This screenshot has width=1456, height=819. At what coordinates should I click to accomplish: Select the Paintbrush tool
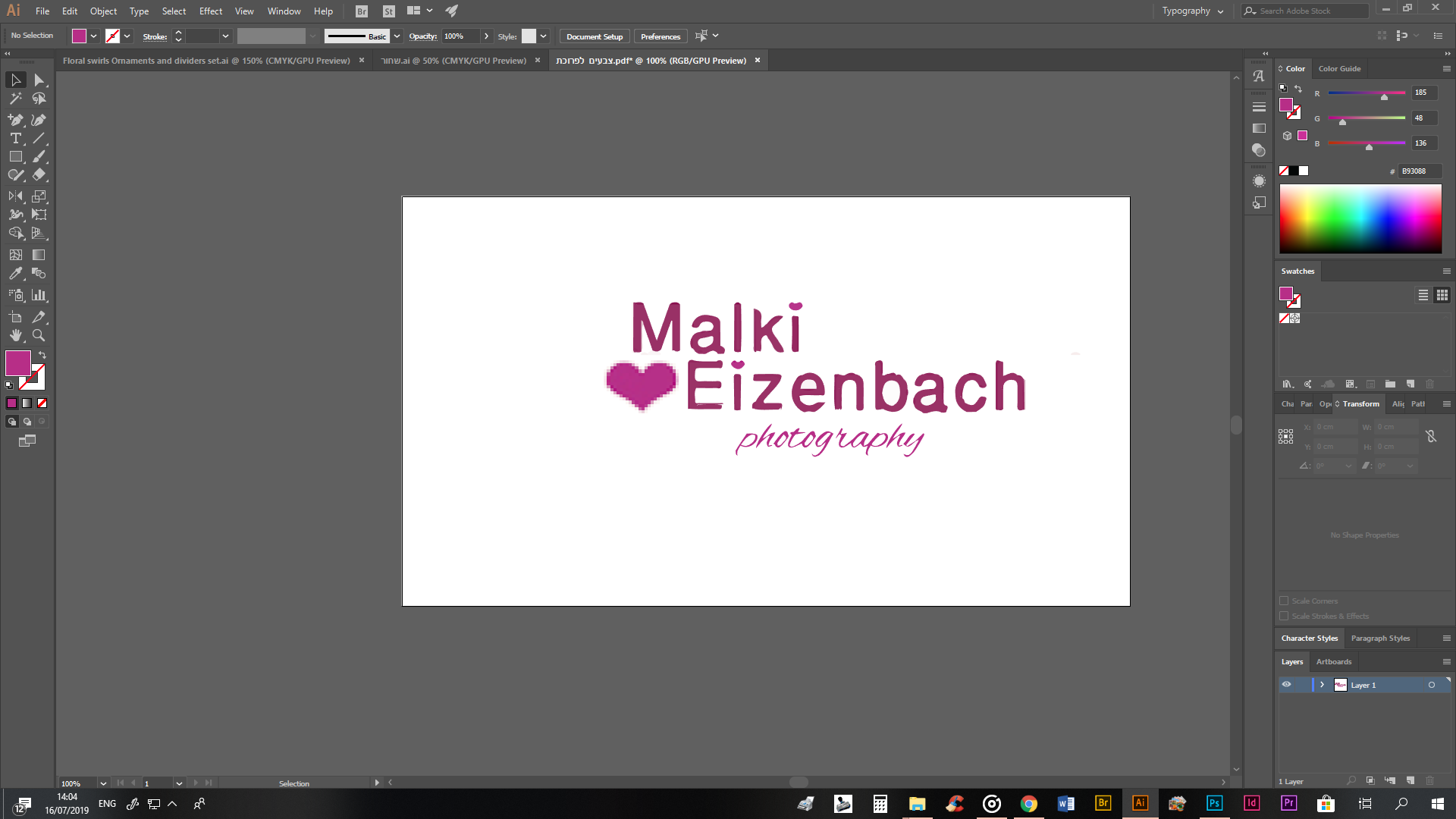(x=39, y=157)
